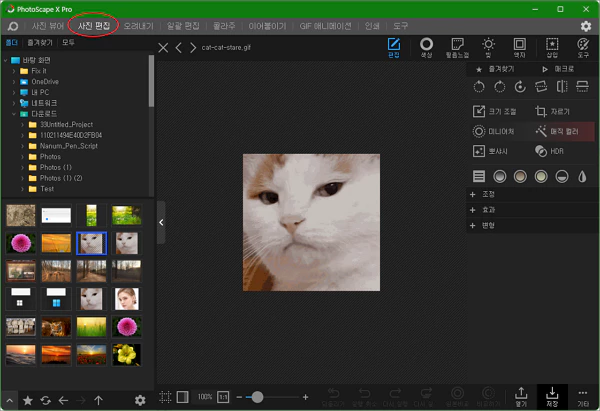Toggle the grid overlay icon in bottom bar
The height and width of the screenshot is (411, 600).
tap(165, 397)
